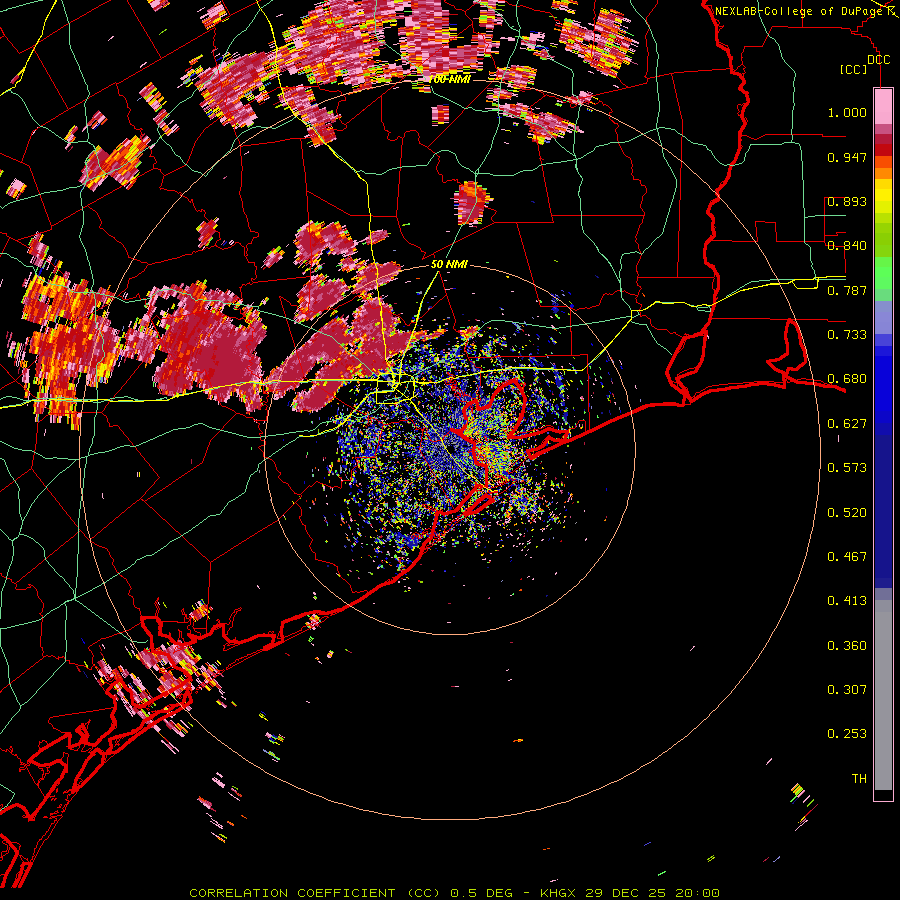The width and height of the screenshot is (900, 900).
Task: Click the 0.520 legend value
Action: point(847,513)
